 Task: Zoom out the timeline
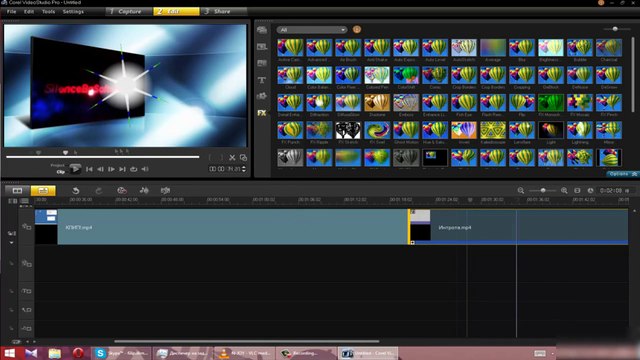pyautogui.click(x=521, y=191)
